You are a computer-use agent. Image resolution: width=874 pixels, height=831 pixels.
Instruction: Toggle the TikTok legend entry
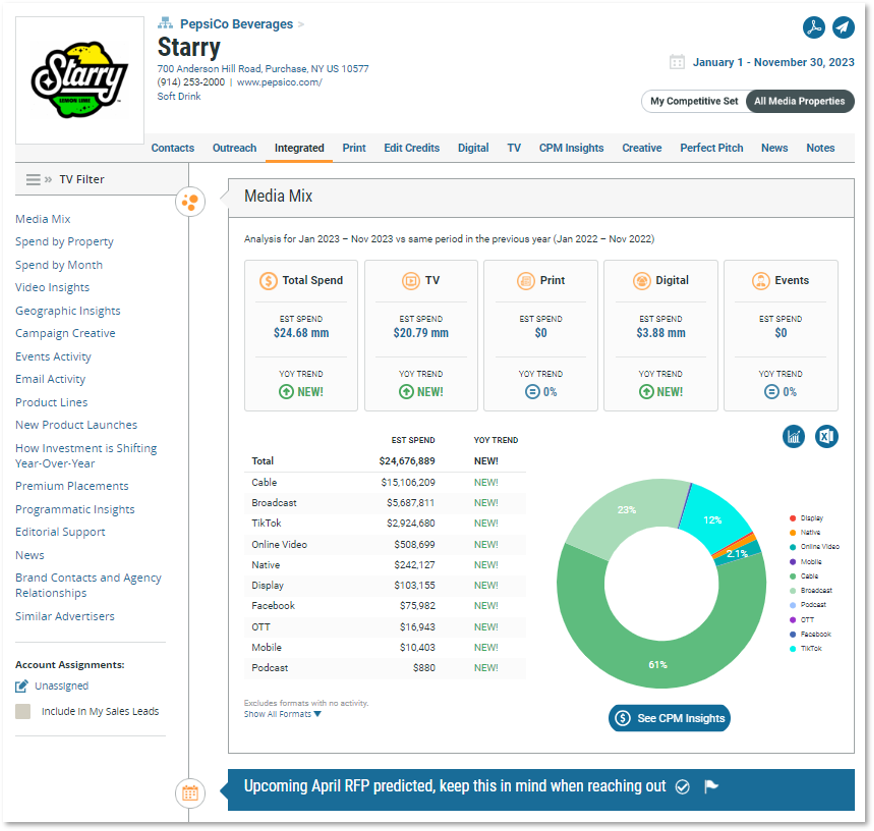(x=806, y=649)
